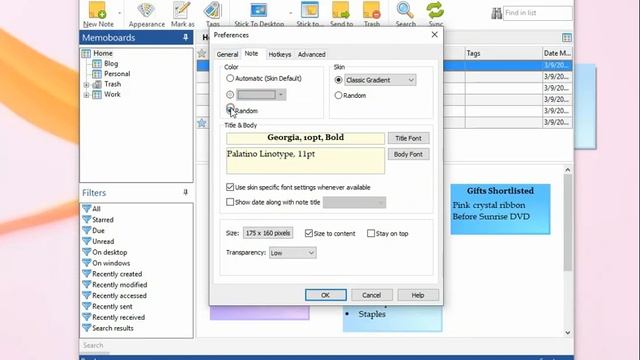The width and height of the screenshot is (640, 360).
Task: Click the binoculars find icon
Action: pyautogui.click(x=496, y=13)
